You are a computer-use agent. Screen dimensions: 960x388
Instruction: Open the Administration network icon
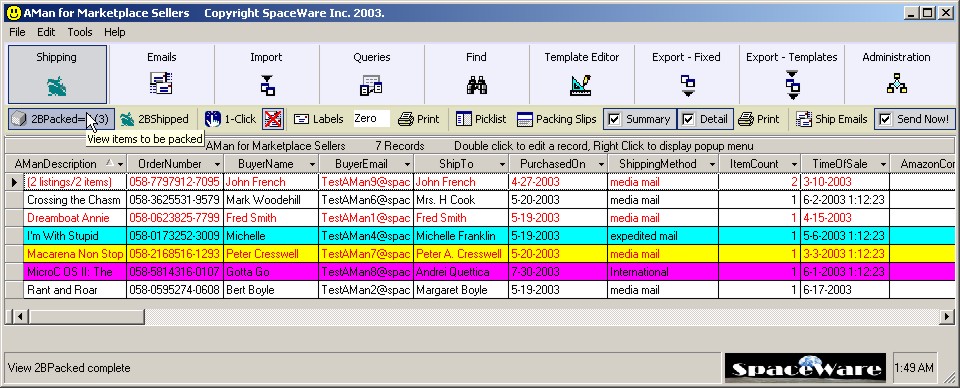[x=896, y=83]
